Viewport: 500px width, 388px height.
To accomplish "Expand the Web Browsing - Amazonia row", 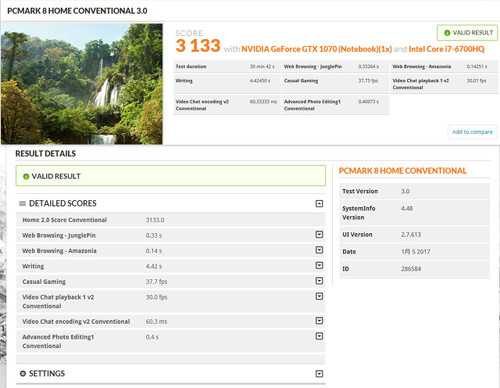I will (319, 250).
